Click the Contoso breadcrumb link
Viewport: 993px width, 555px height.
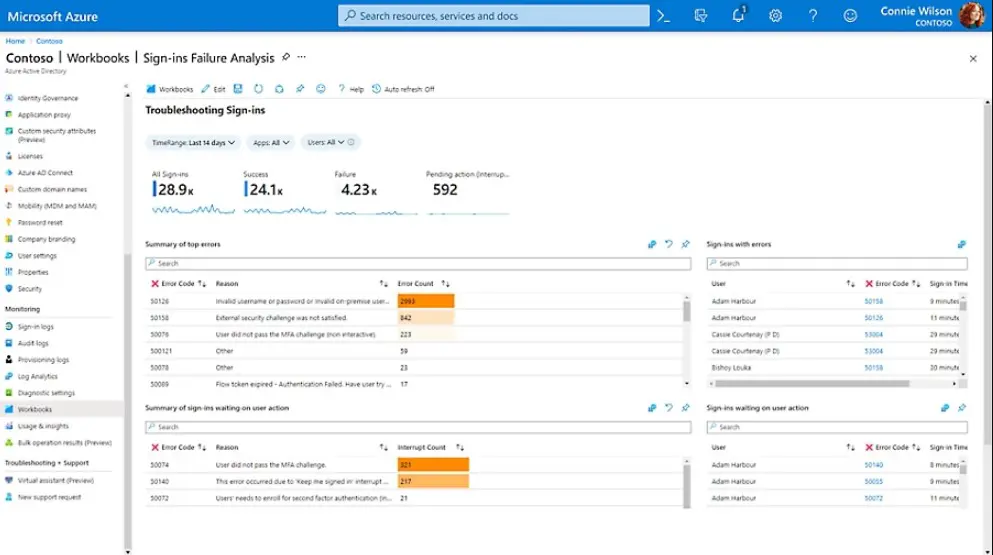(x=49, y=41)
